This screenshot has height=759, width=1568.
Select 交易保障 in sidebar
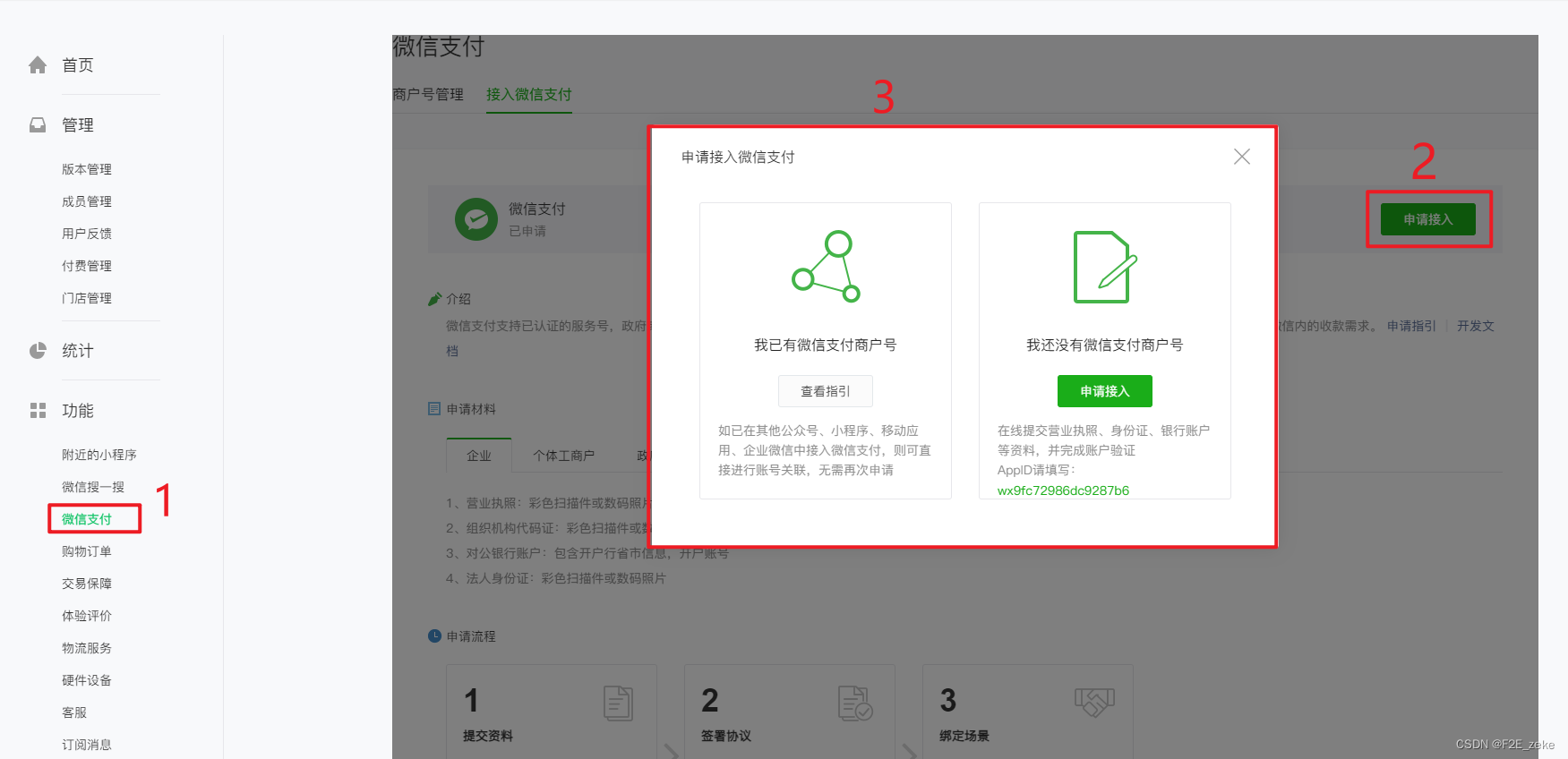click(87, 584)
